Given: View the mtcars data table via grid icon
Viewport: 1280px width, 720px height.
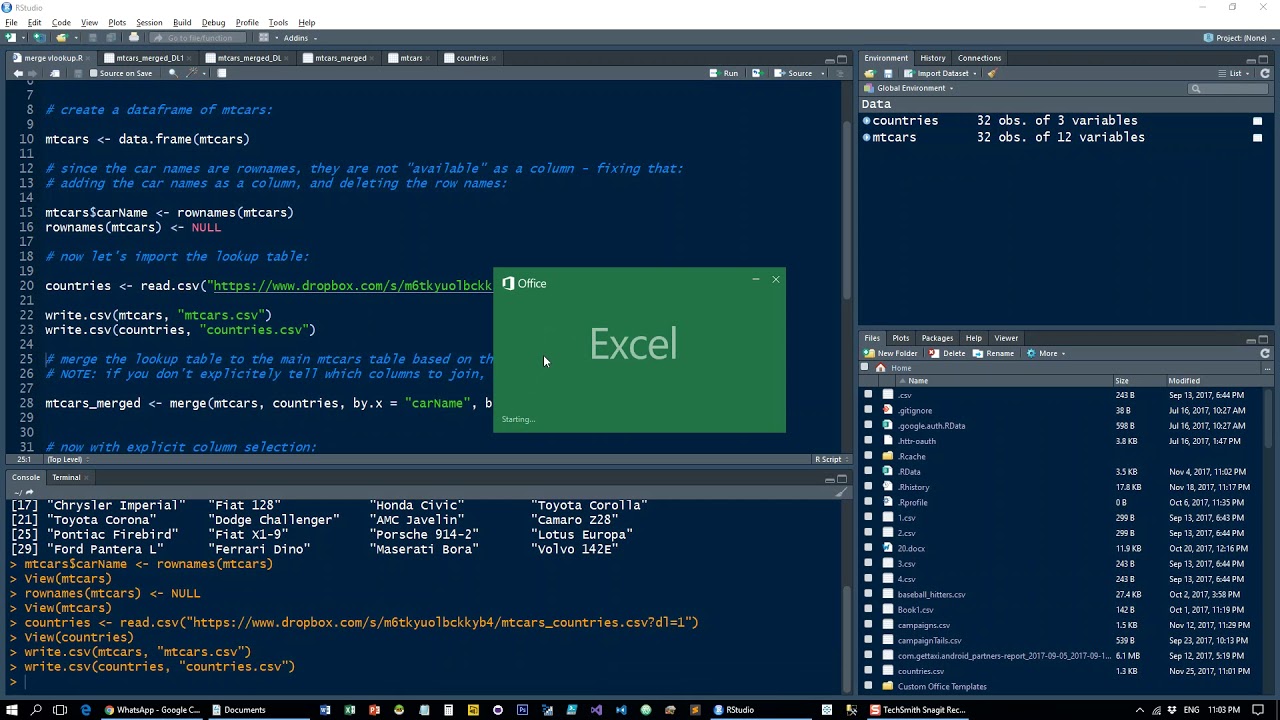Looking at the screenshot, I should click(x=1257, y=138).
